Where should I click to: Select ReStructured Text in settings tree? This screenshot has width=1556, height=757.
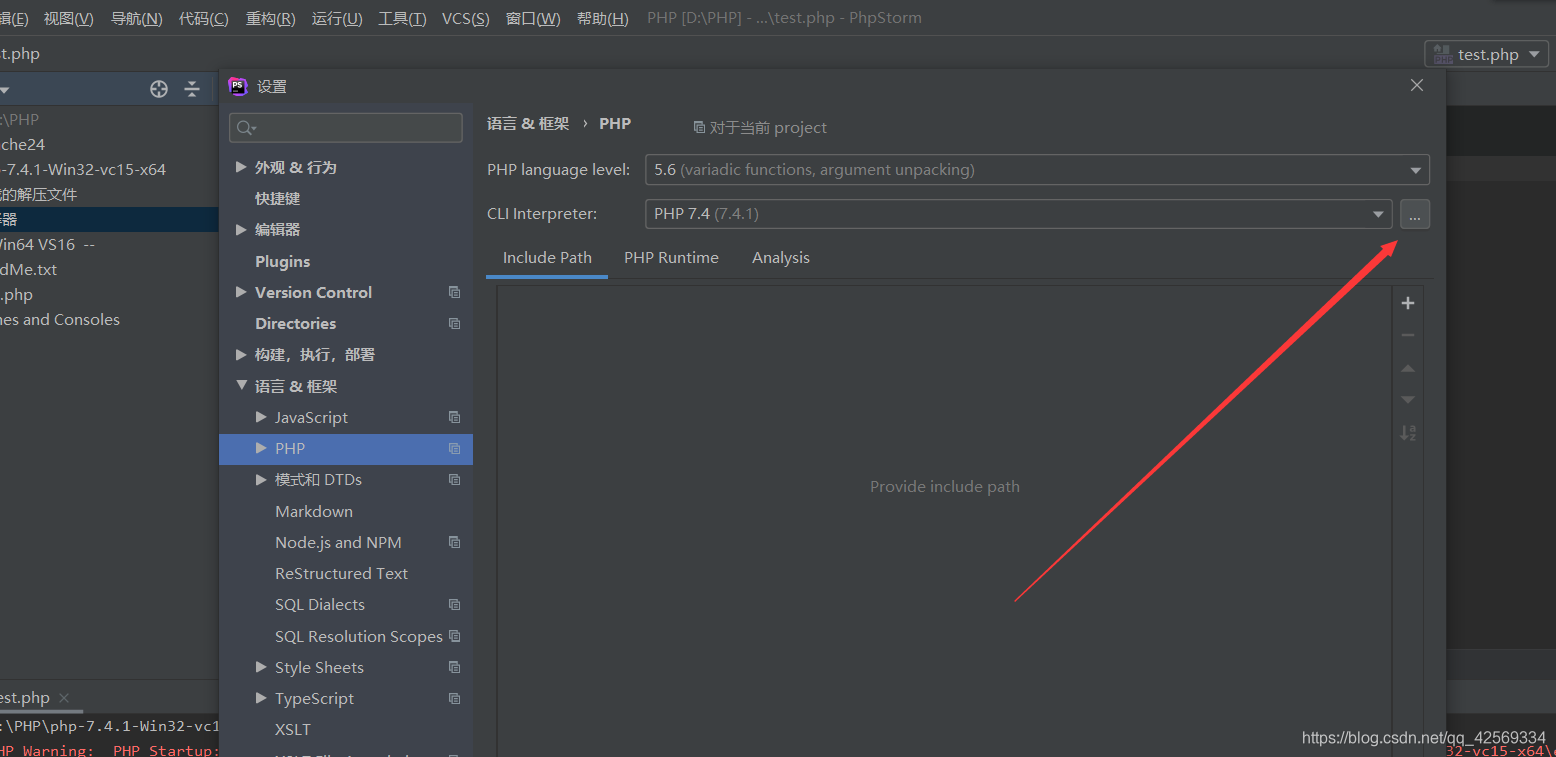(341, 573)
